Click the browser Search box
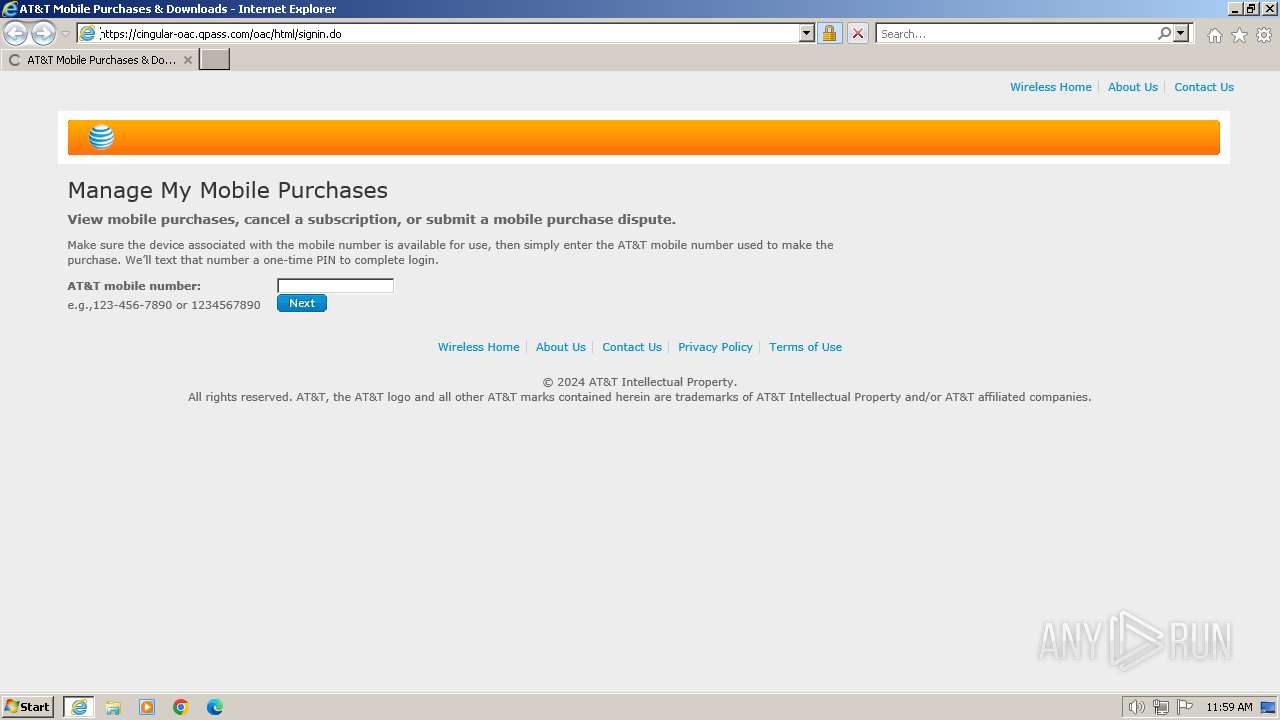This screenshot has height=720, width=1280. coord(1016,33)
